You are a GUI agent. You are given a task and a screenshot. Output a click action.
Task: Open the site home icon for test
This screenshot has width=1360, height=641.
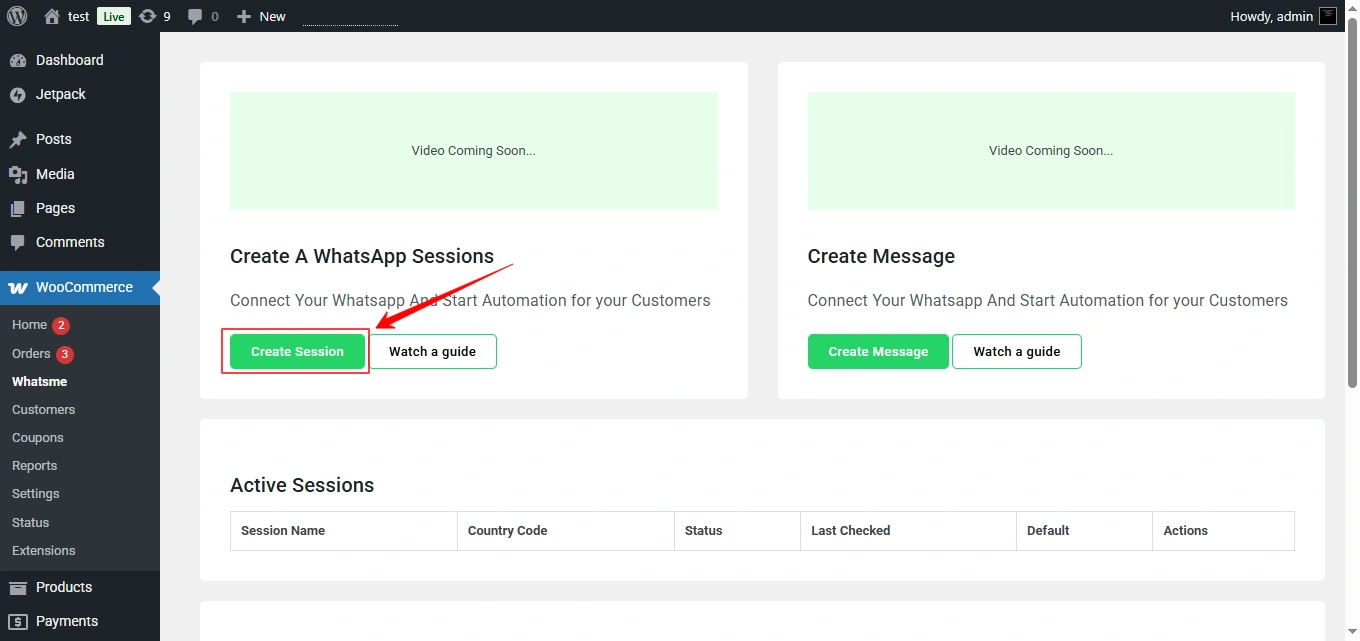[x=52, y=16]
